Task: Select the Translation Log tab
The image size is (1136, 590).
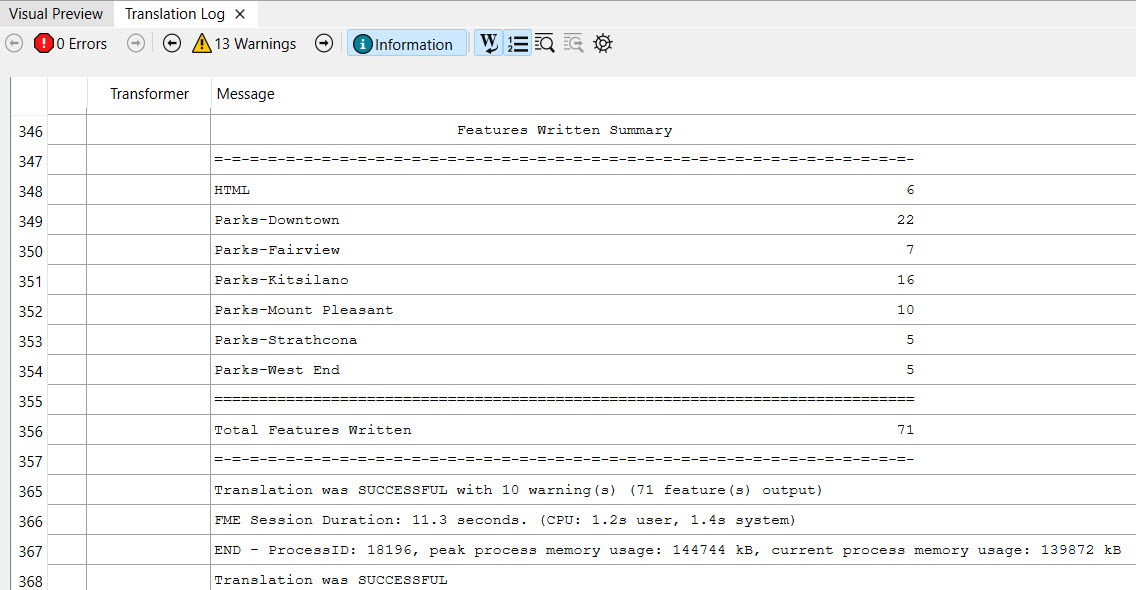Action: 175,14
